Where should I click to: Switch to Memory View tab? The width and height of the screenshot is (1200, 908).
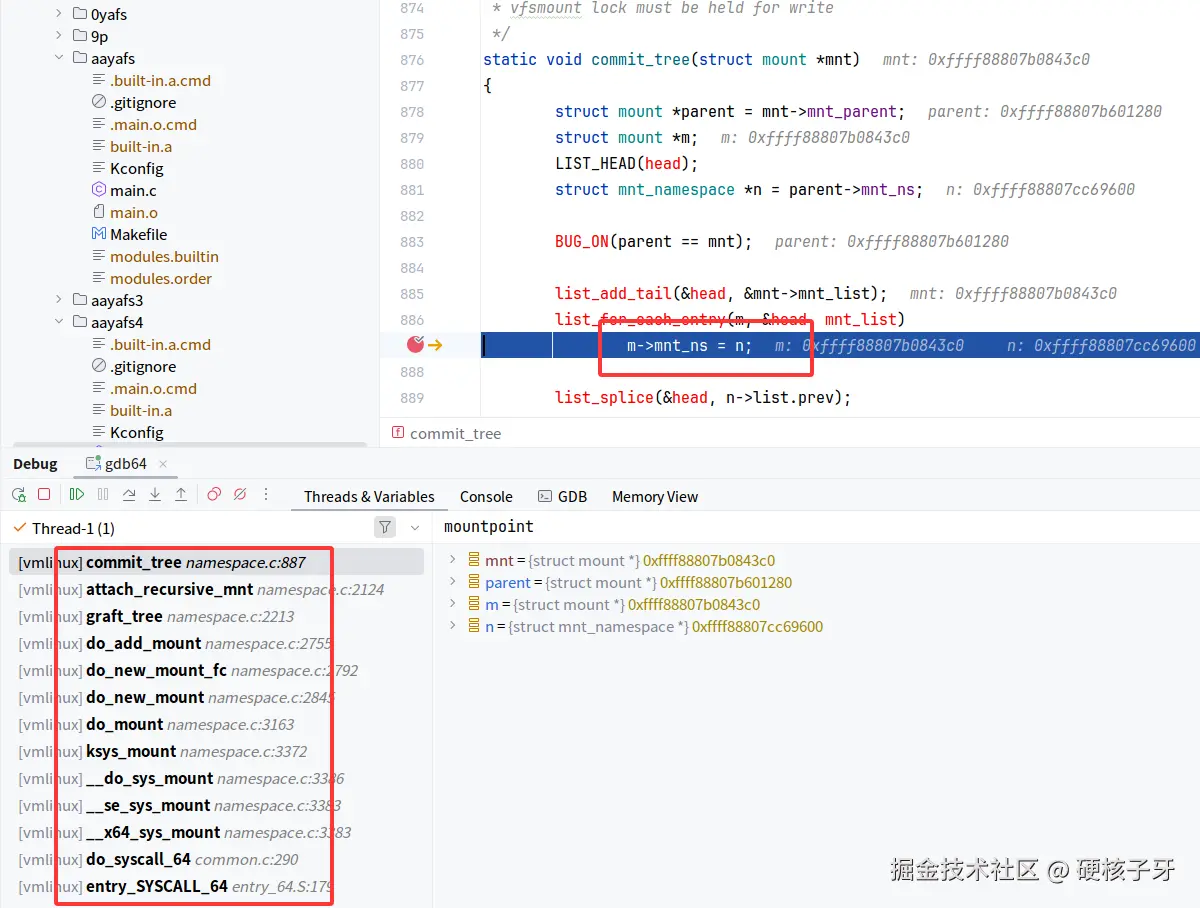655,496
